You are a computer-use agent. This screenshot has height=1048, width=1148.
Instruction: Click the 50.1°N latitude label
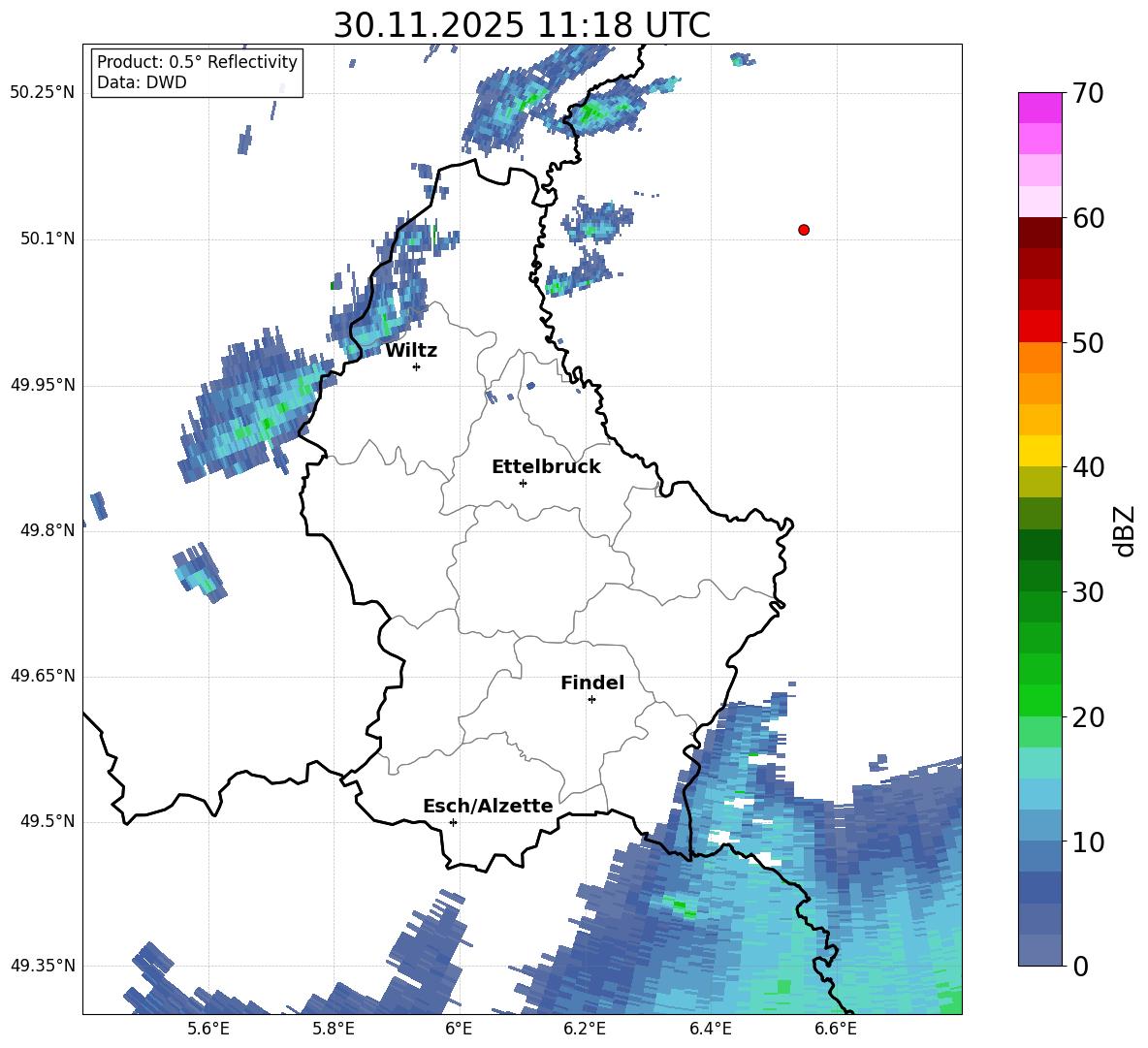[48, 239]
